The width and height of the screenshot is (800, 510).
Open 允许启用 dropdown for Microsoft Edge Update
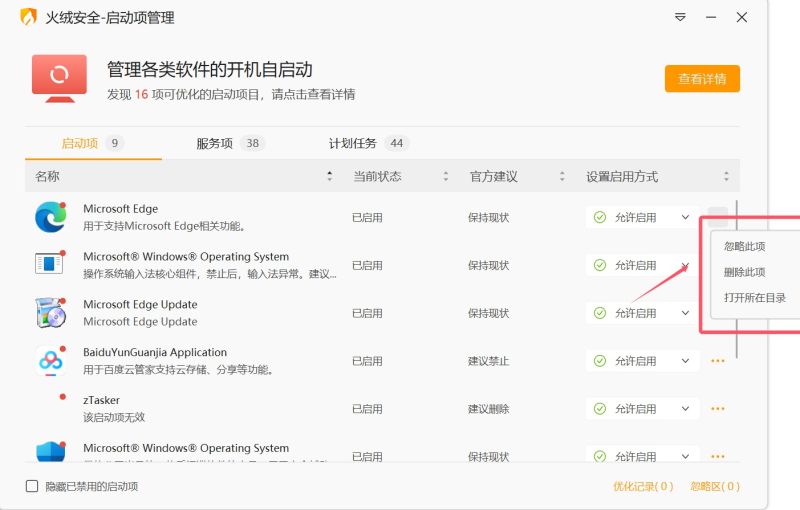point(642,313)
